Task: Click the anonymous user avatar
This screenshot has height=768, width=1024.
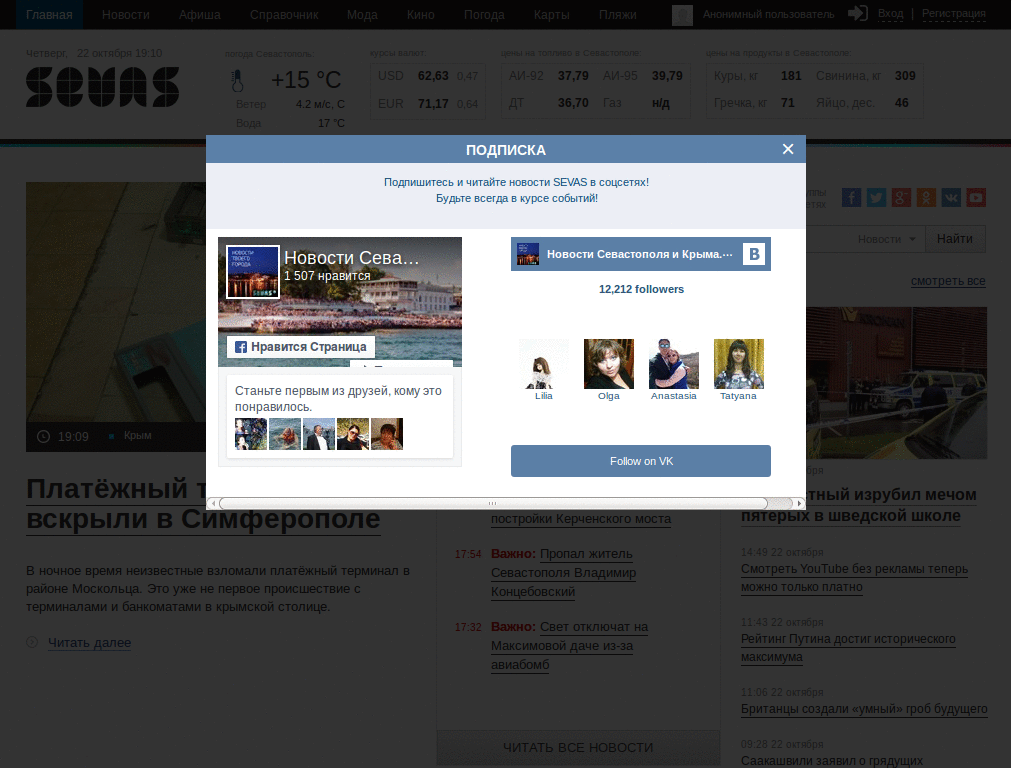Action: click(x=682, y=14)
